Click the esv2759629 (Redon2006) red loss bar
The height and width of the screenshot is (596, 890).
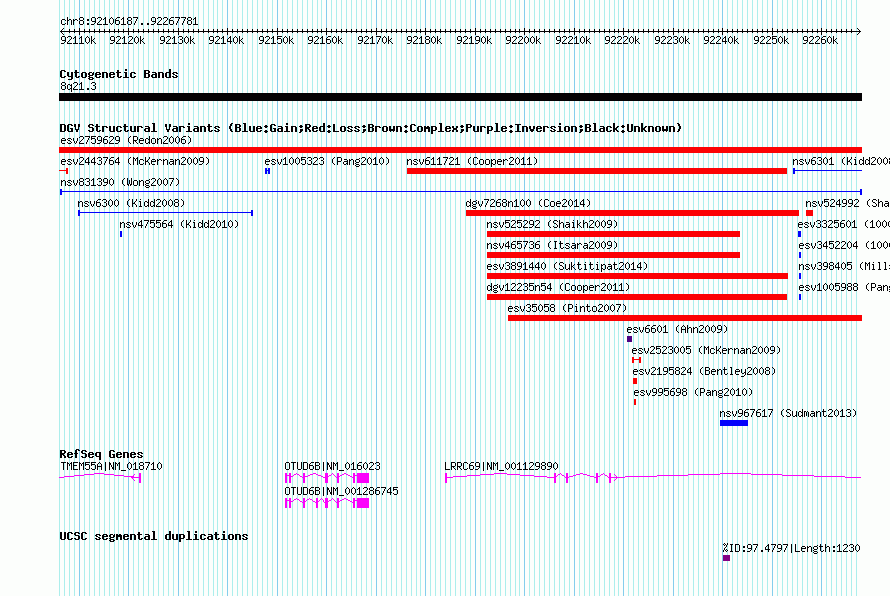coord(460,150)
